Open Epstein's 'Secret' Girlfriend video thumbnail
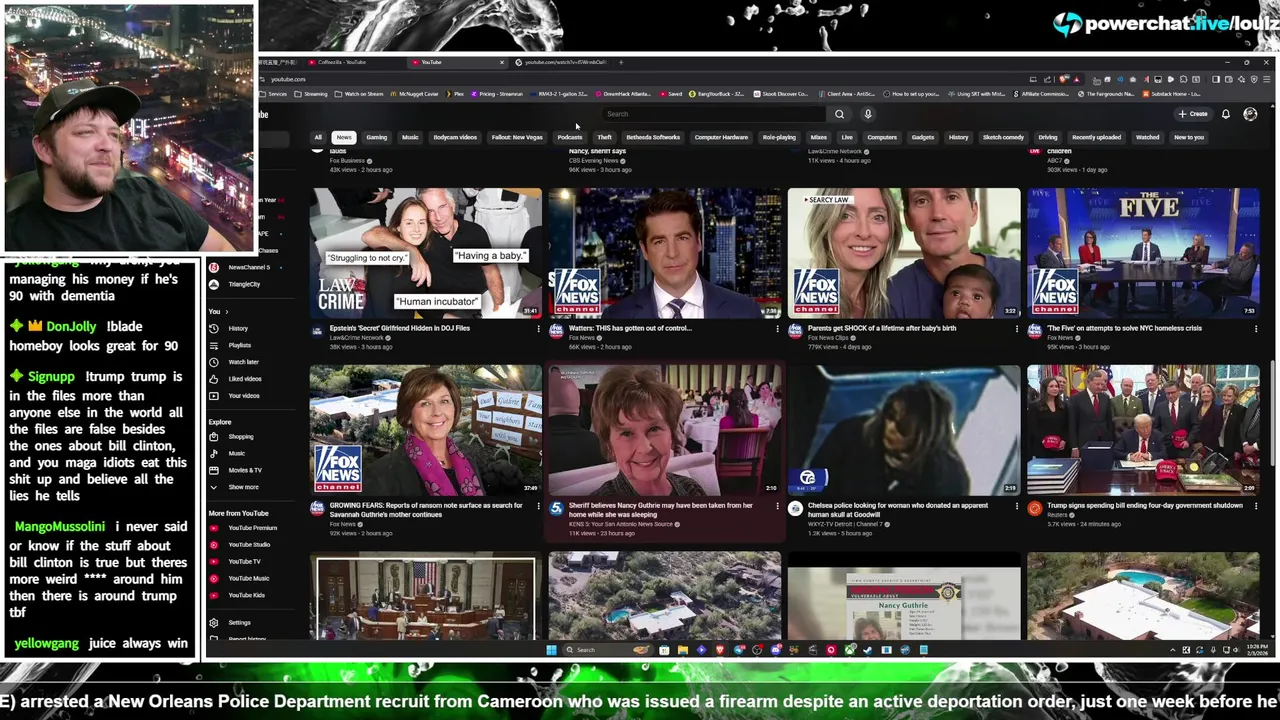The image size is (1280, 720). pyautogui.click(x=426, y=252)
